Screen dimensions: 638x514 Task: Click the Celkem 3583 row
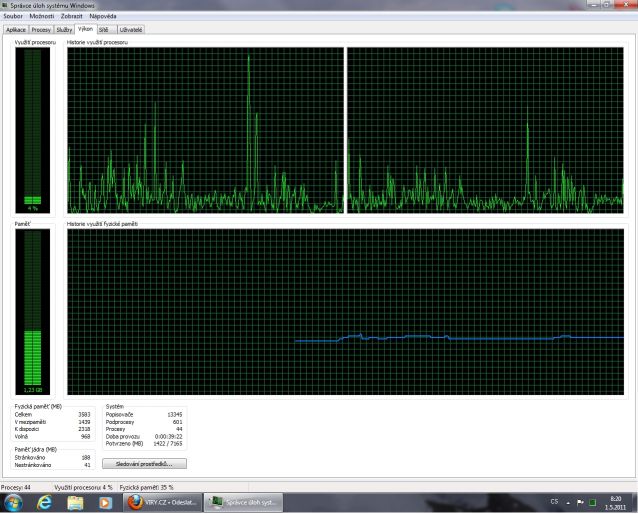[x=52, y=414]
